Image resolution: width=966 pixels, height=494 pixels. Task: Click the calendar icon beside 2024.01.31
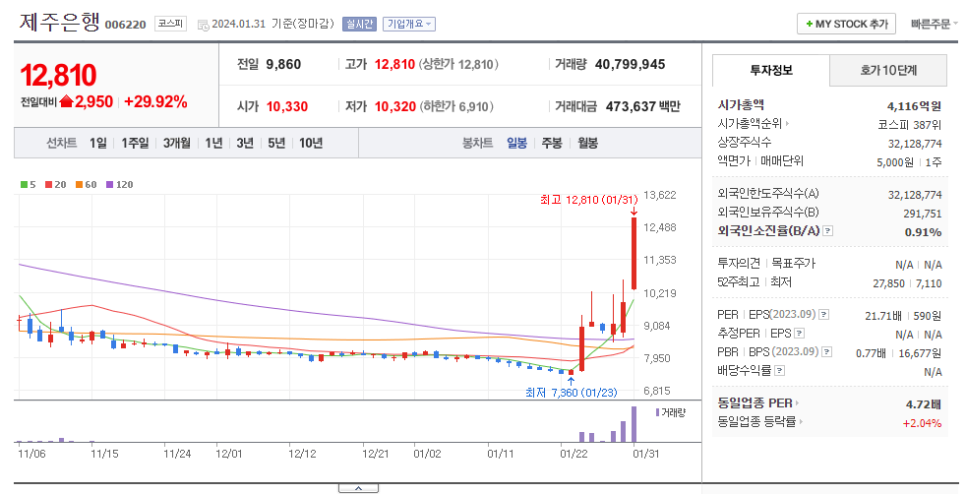coord(203,25)
